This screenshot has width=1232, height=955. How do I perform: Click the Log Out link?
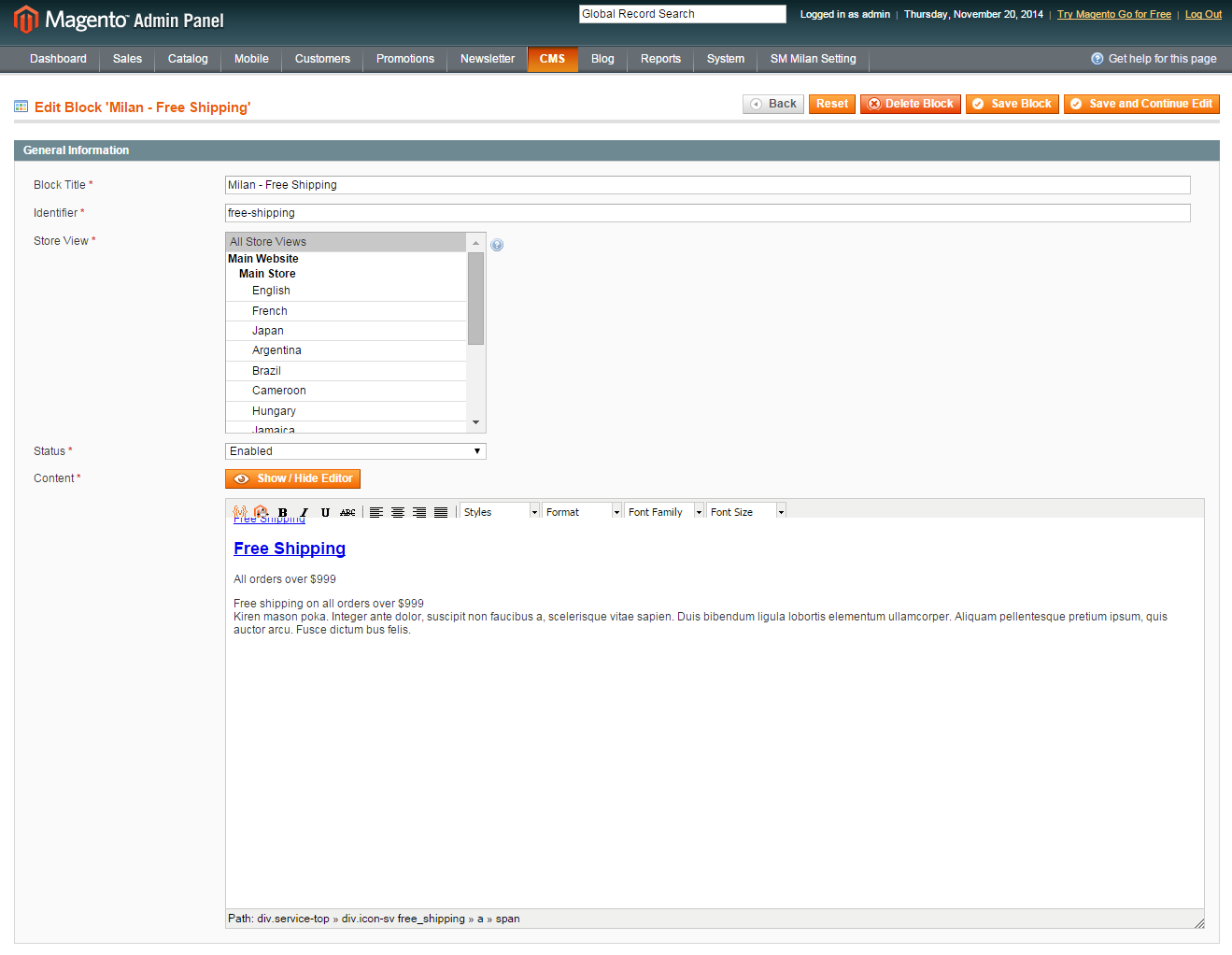coord(1203,14)
